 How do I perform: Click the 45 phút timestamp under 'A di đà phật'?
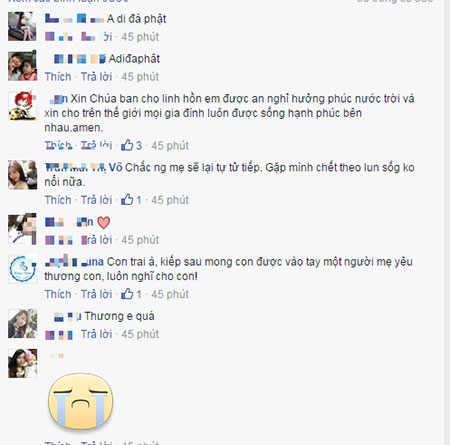pos(140,37)
